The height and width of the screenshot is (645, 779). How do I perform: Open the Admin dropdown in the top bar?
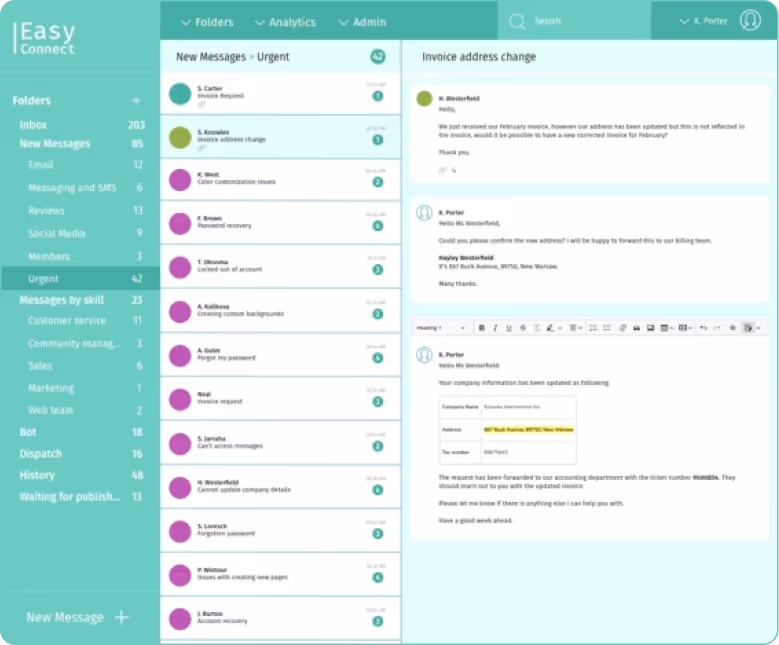[362, 22]
